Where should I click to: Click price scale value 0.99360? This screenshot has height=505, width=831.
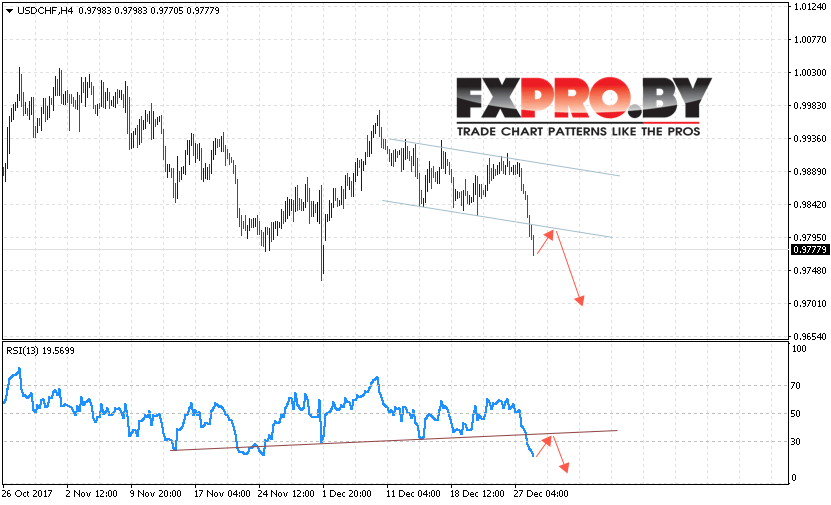coord(810,139)
